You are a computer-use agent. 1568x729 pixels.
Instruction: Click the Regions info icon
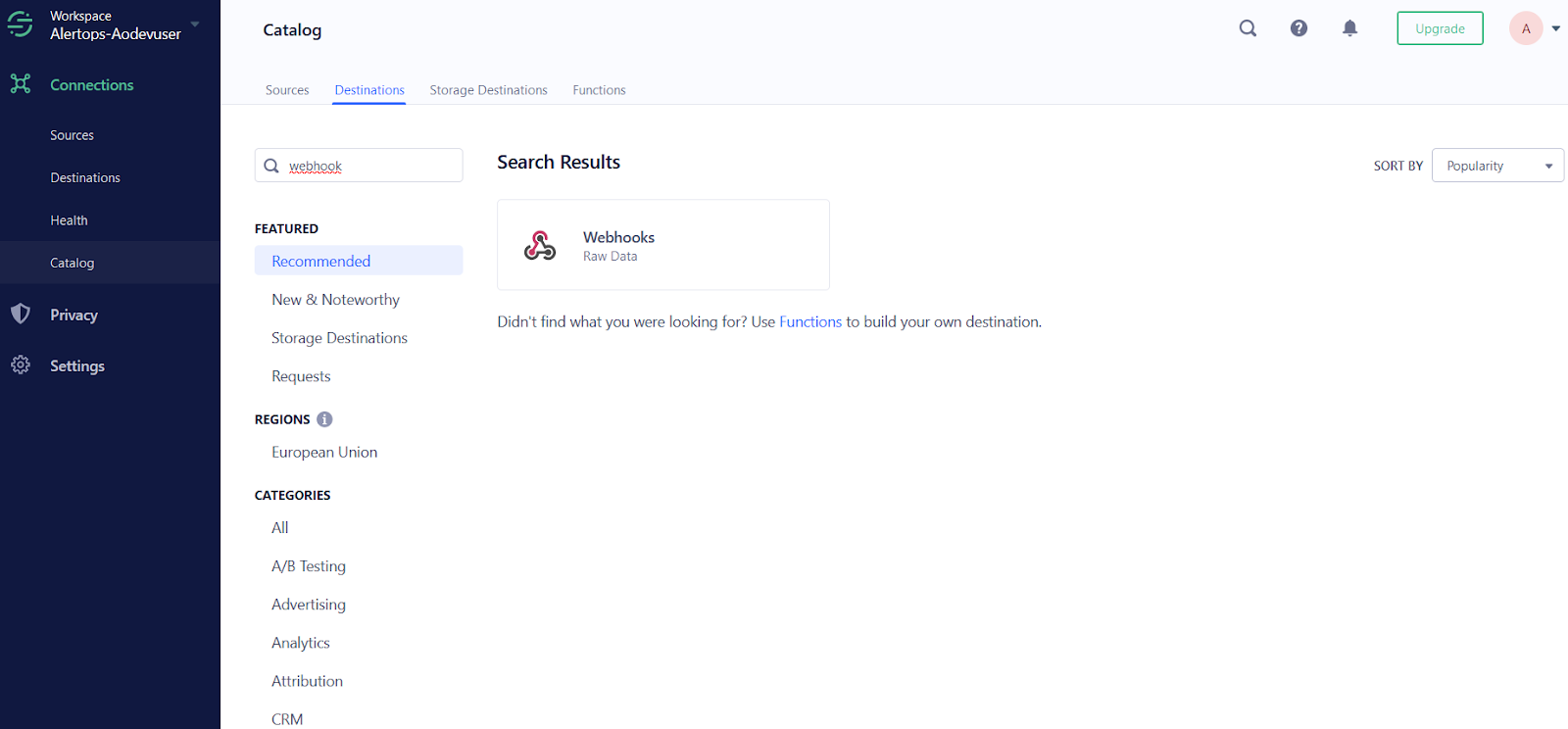324,419
